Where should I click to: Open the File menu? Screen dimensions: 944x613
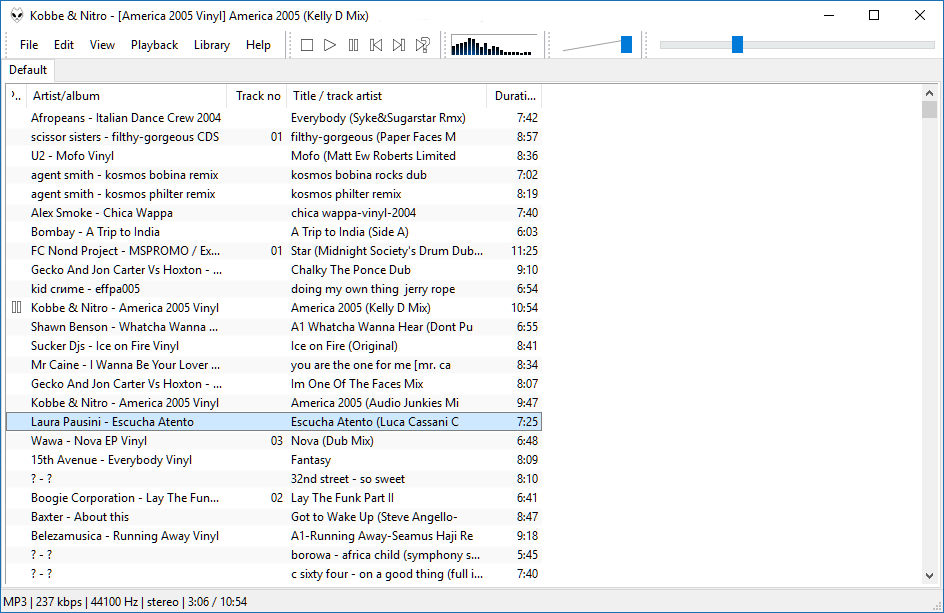[29, 45]
